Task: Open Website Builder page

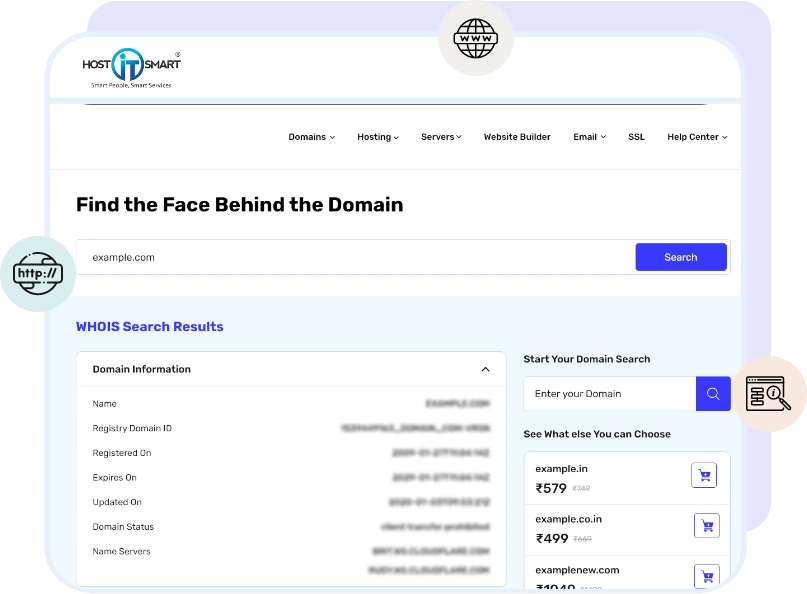Action: [517, 137]
